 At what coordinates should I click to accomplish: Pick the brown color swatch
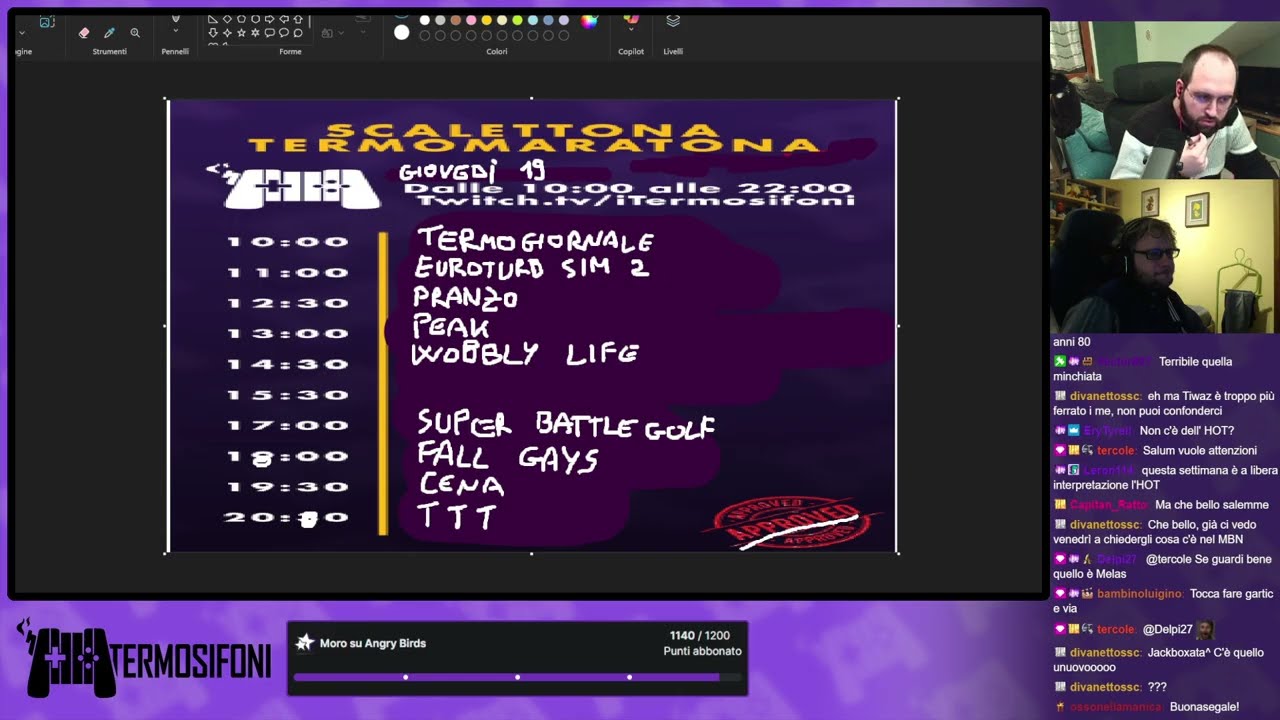pyautogui.click(x=456, y=20)
